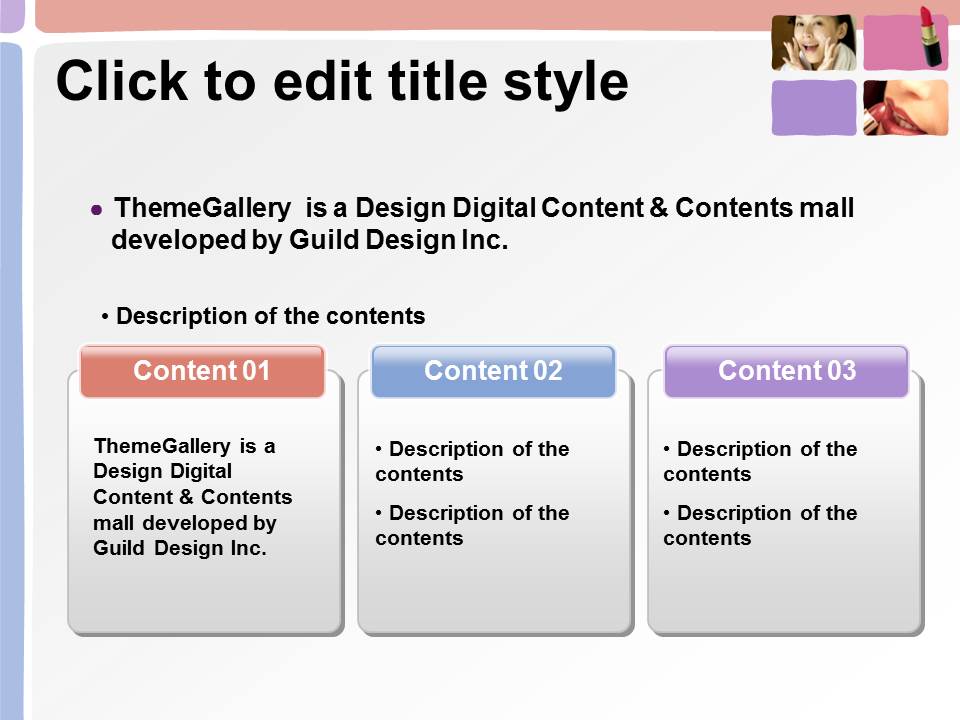Select the main ThemeGallery bullet text below title
This screenshot has width=960, height=720.
point(482,224)
